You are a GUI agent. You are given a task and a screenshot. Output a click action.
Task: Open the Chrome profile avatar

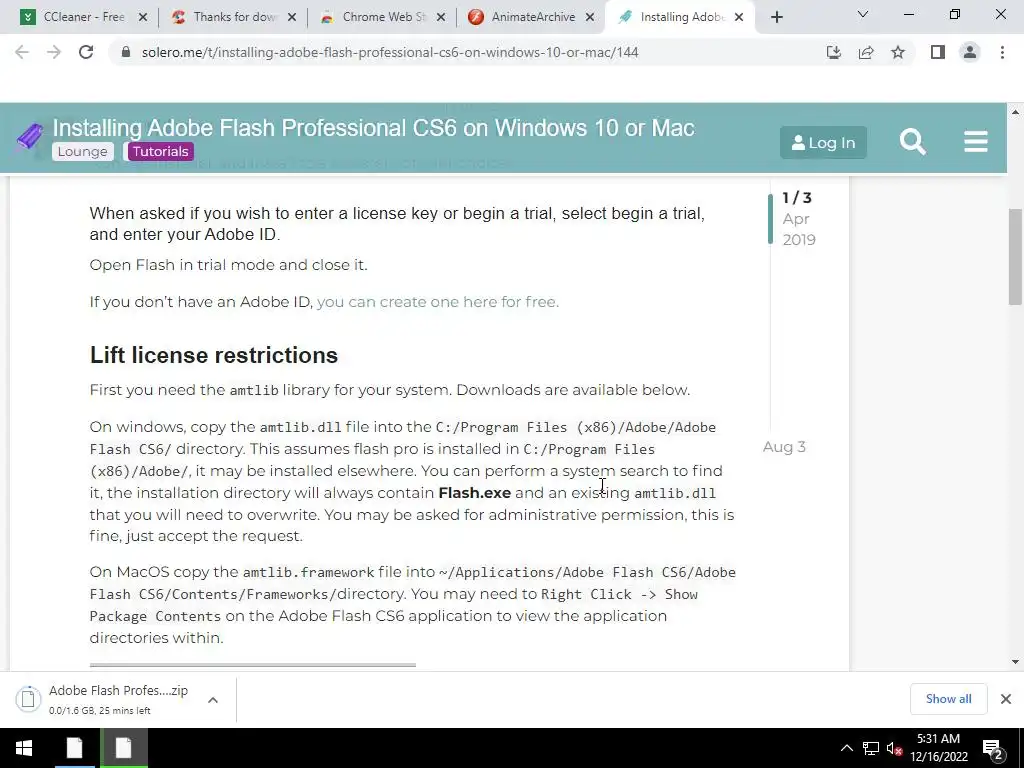[970, 52]
